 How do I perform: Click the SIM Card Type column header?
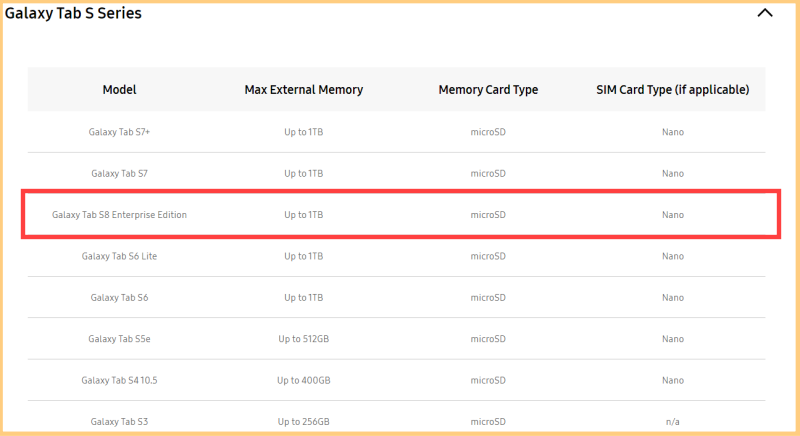click(672, 90)
